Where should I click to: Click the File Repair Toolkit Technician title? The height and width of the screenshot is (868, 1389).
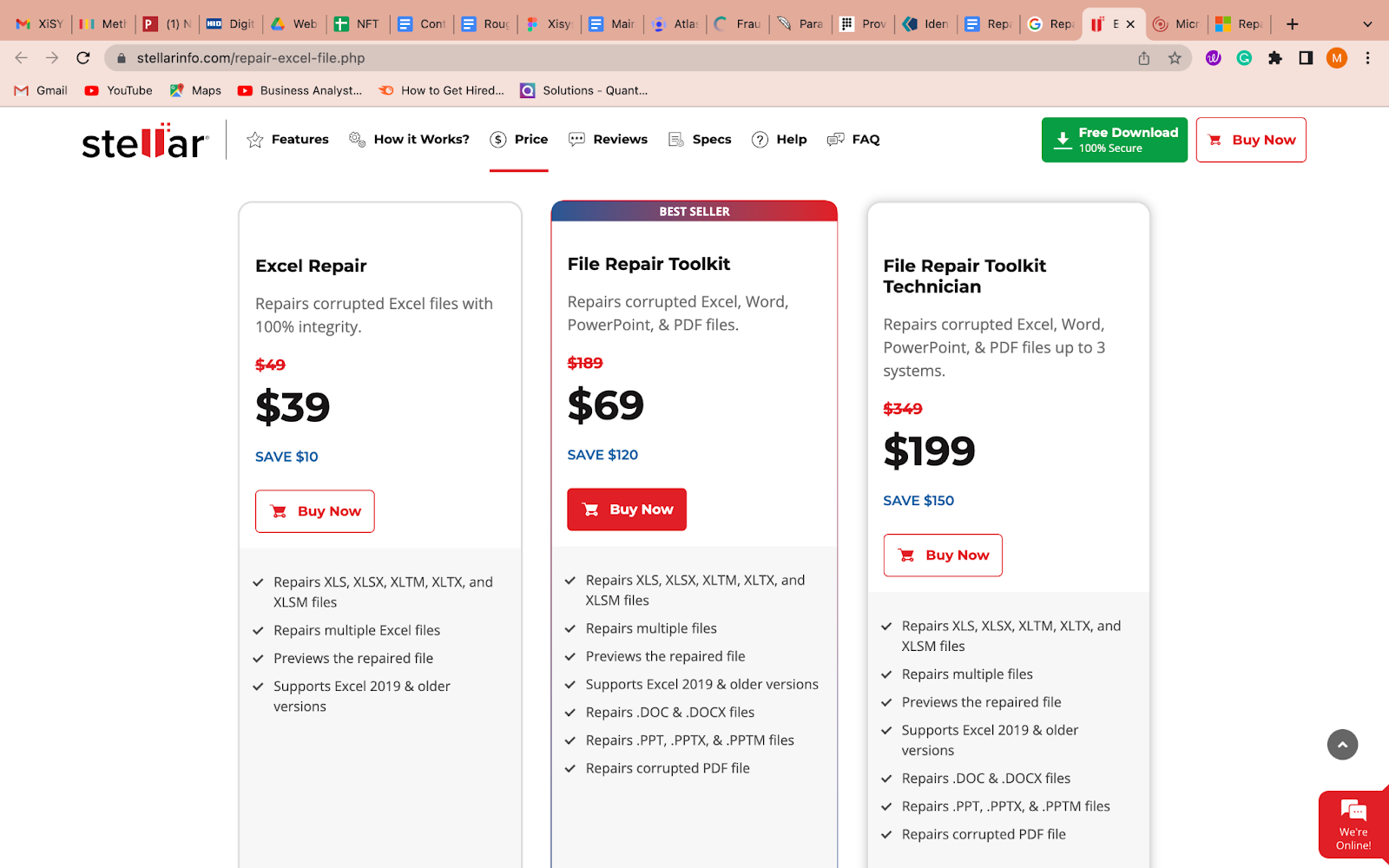tap(964, 276)
